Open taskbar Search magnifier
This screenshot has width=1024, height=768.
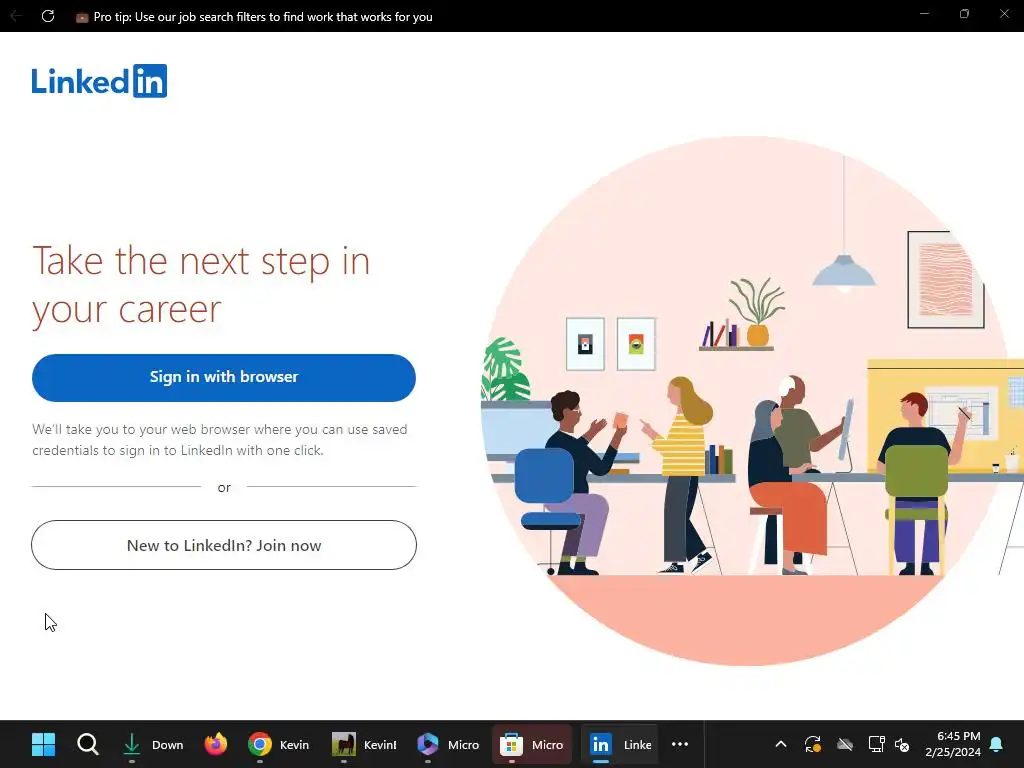pyautogui.click(x=88, y=744)
